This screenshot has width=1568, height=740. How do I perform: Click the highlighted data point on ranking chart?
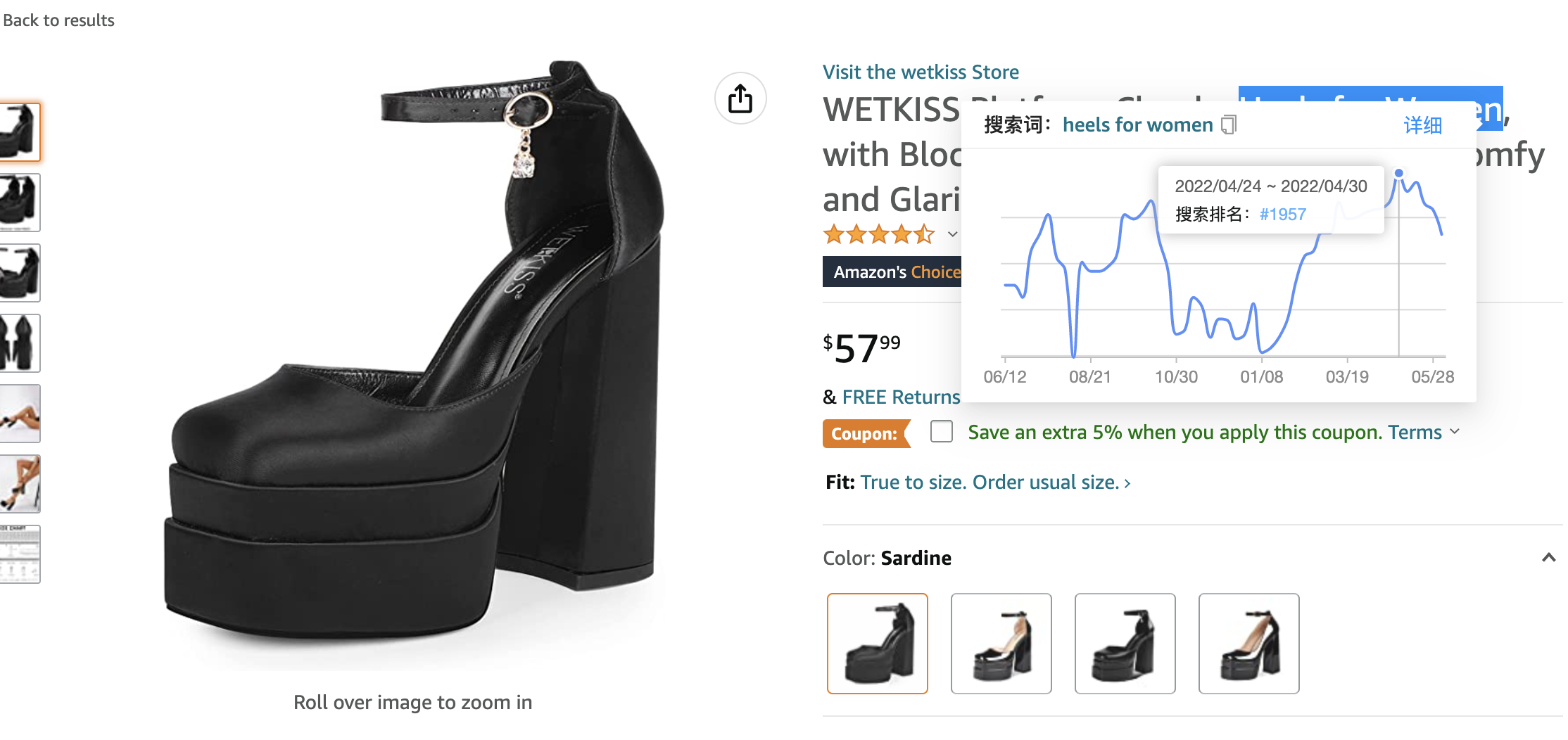click(1399, 173)
